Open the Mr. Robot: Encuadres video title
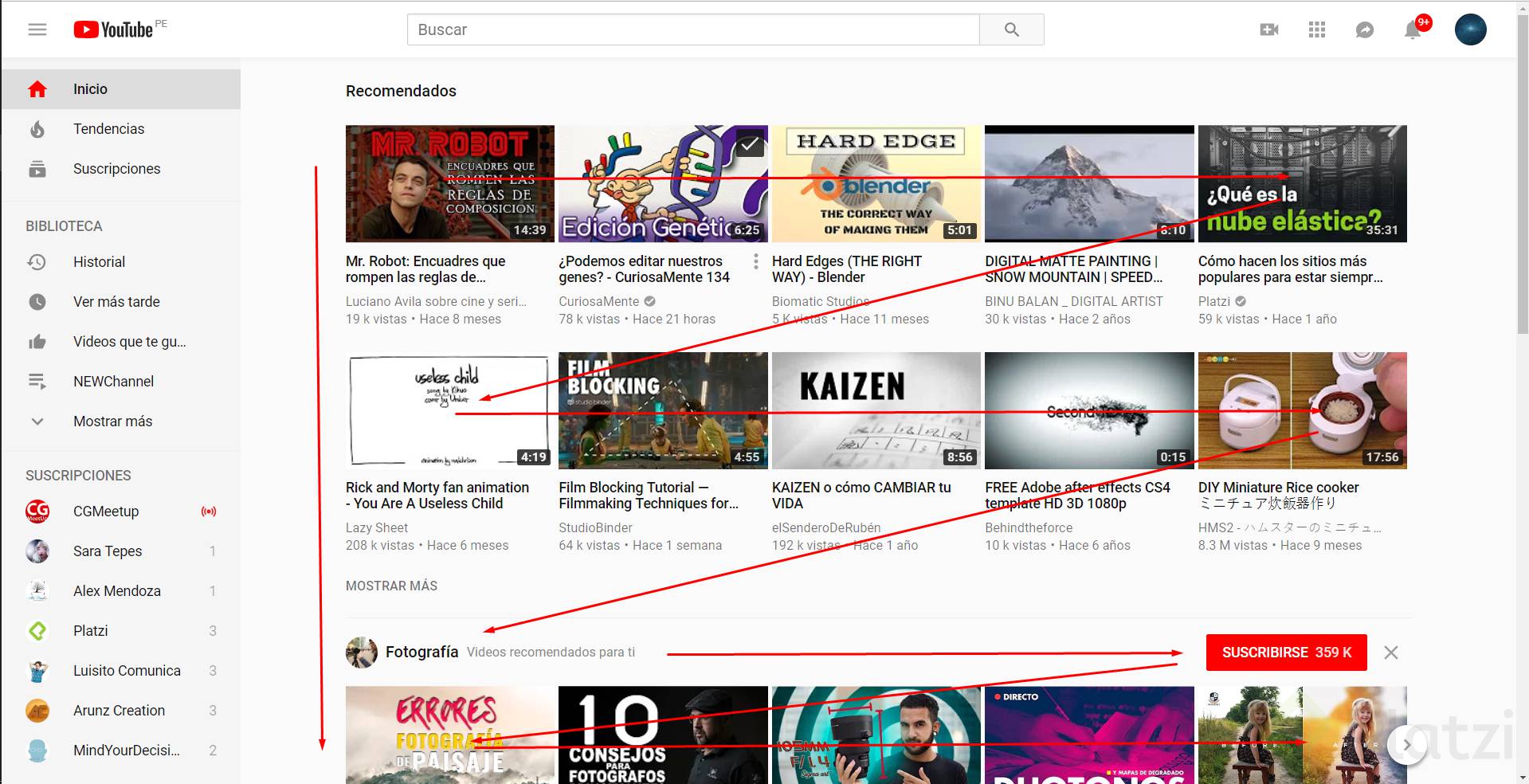The height and width of the screenshot is (784, 1529). pos(425,269)
